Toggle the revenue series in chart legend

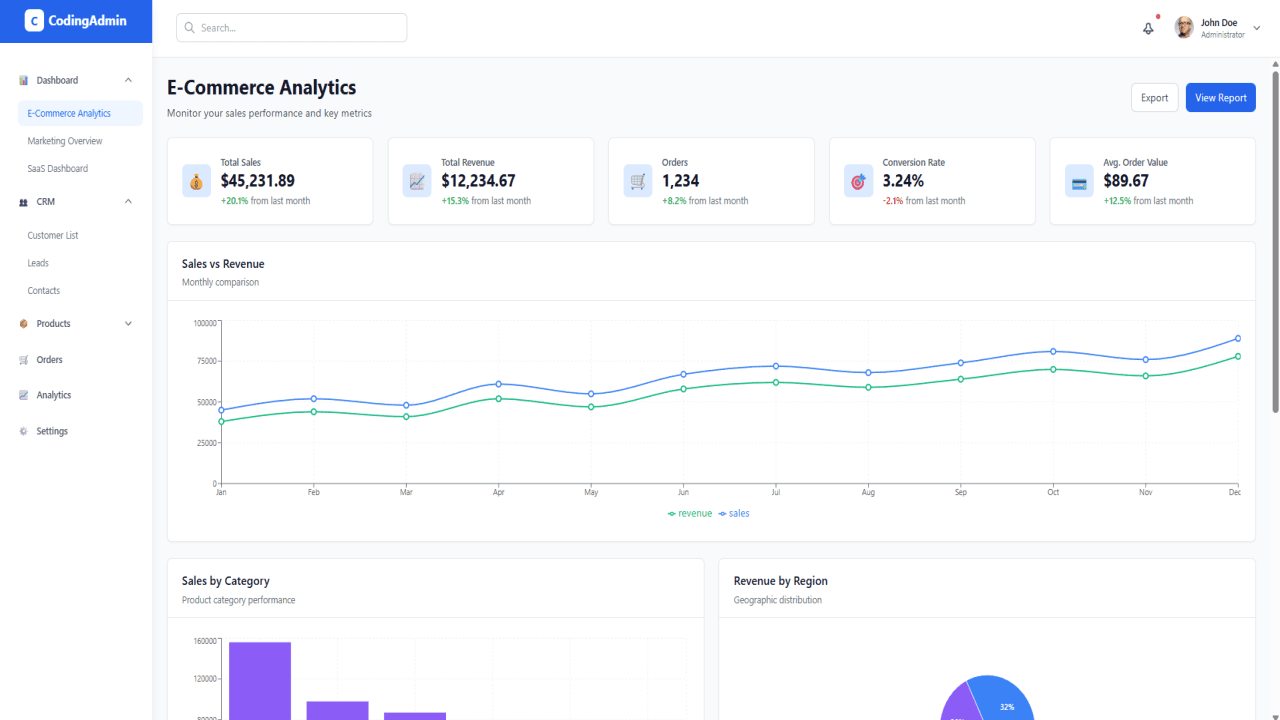(x=690, y=514)
